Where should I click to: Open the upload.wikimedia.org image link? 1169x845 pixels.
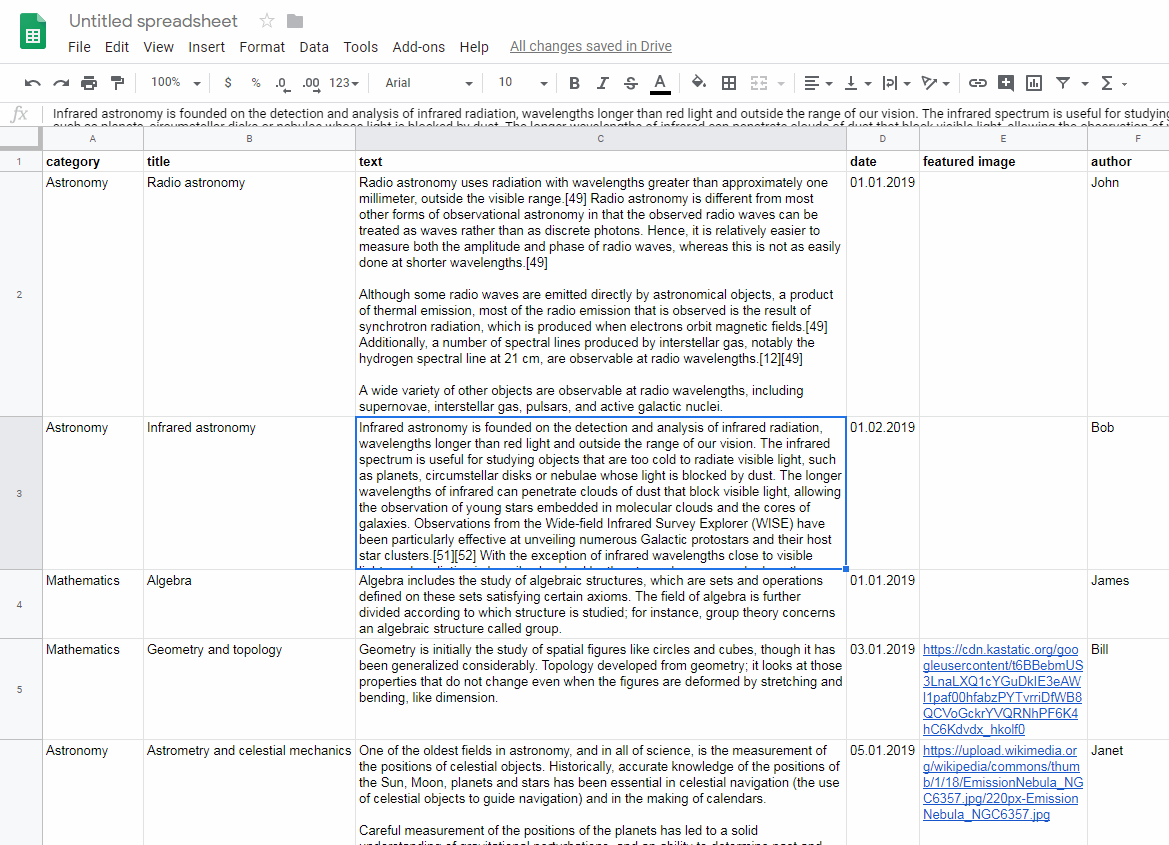click(x=1003, y=782)
